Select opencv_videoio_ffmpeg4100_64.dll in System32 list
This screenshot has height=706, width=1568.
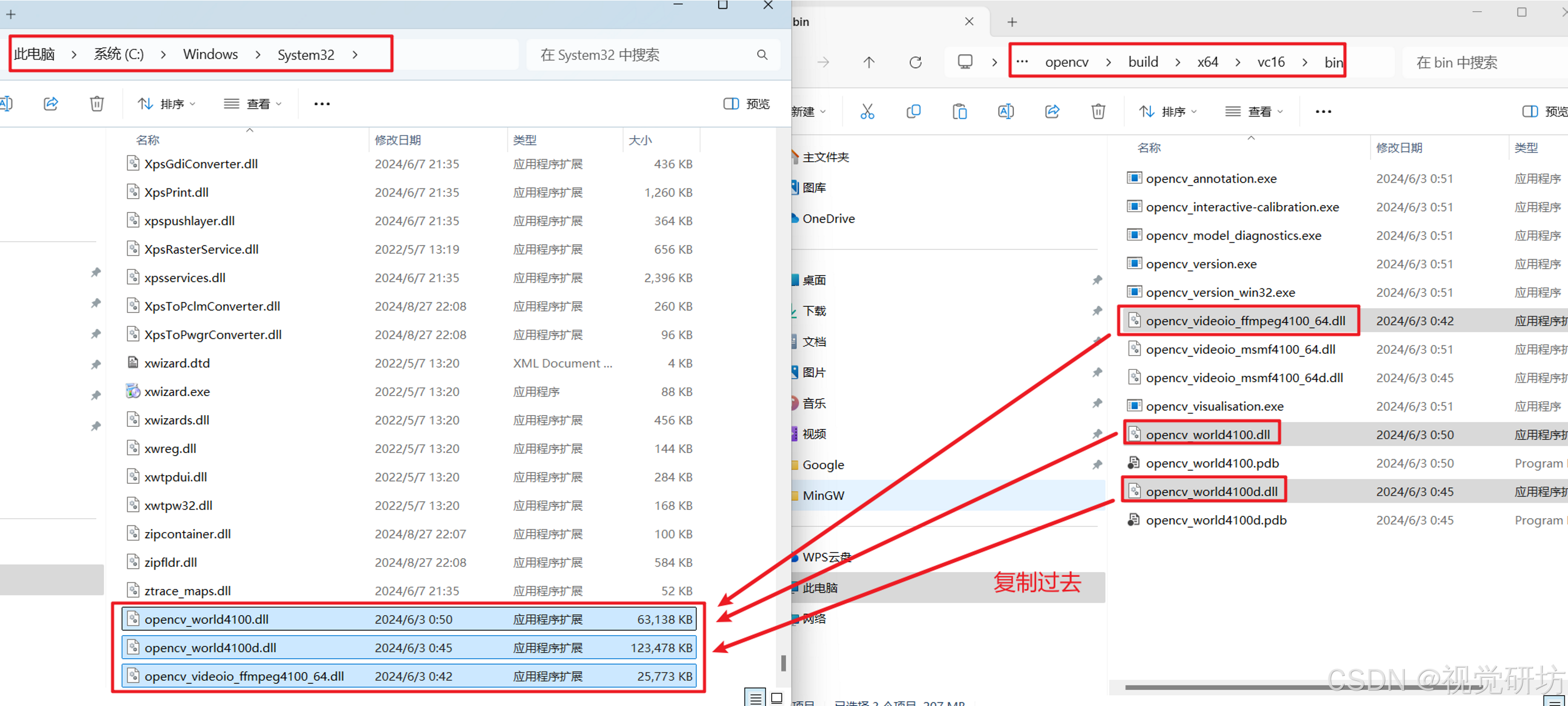[x=409, y=676]
